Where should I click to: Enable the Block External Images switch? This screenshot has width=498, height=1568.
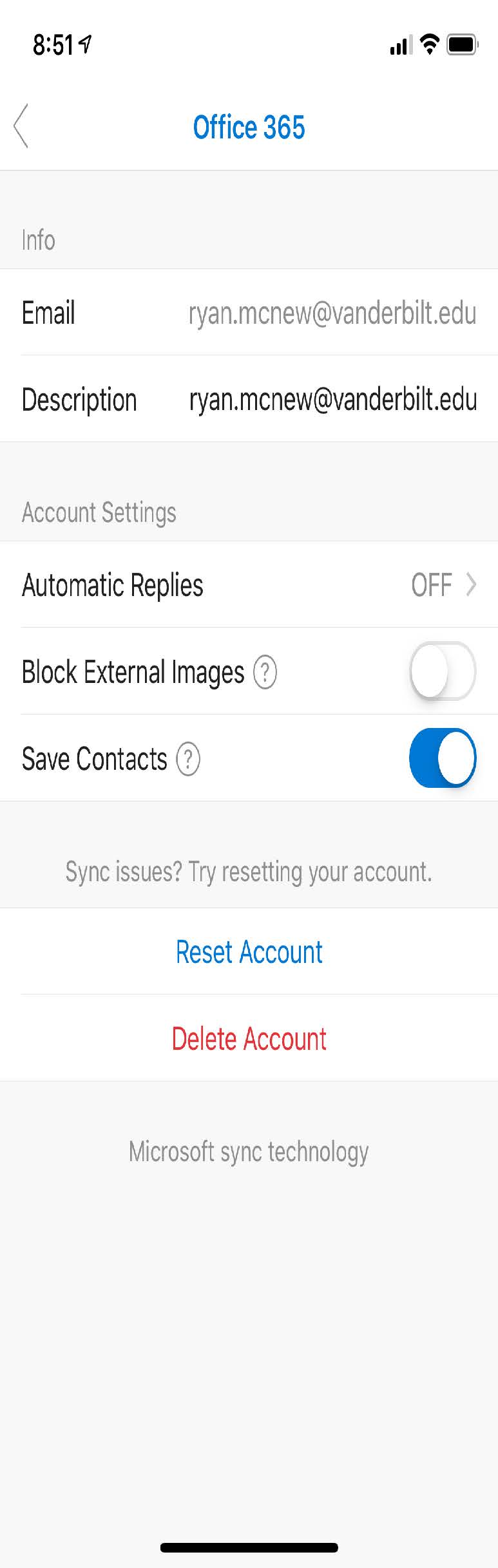[443, 671]
